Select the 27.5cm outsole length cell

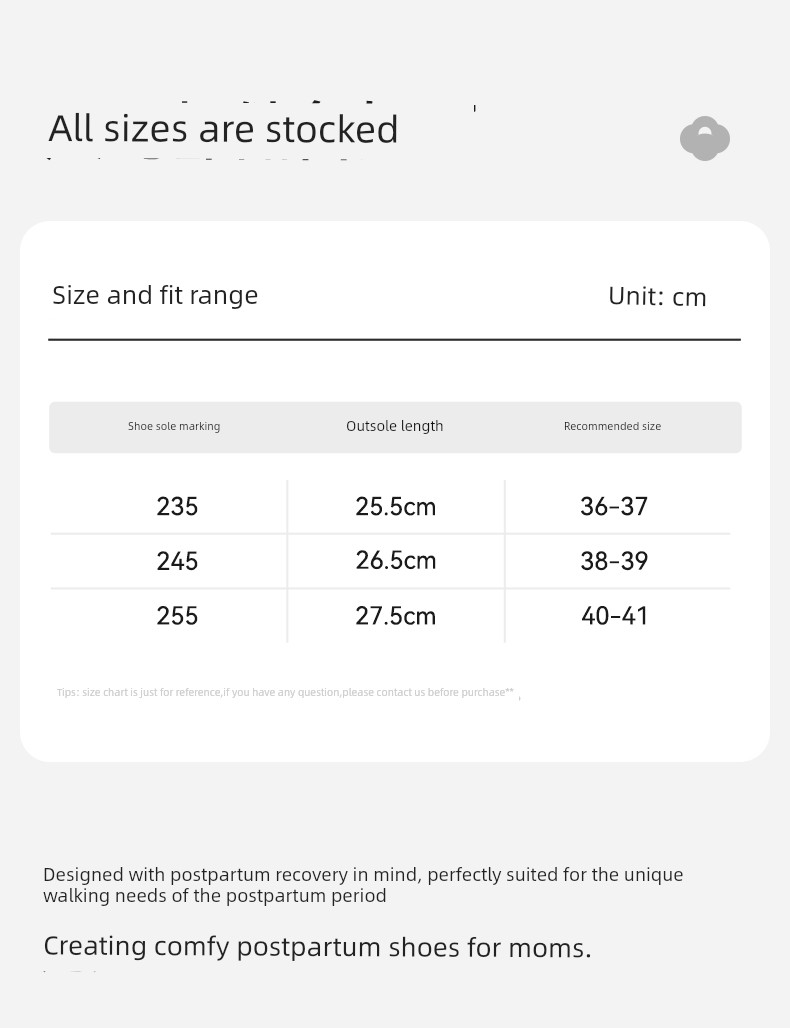395,616
